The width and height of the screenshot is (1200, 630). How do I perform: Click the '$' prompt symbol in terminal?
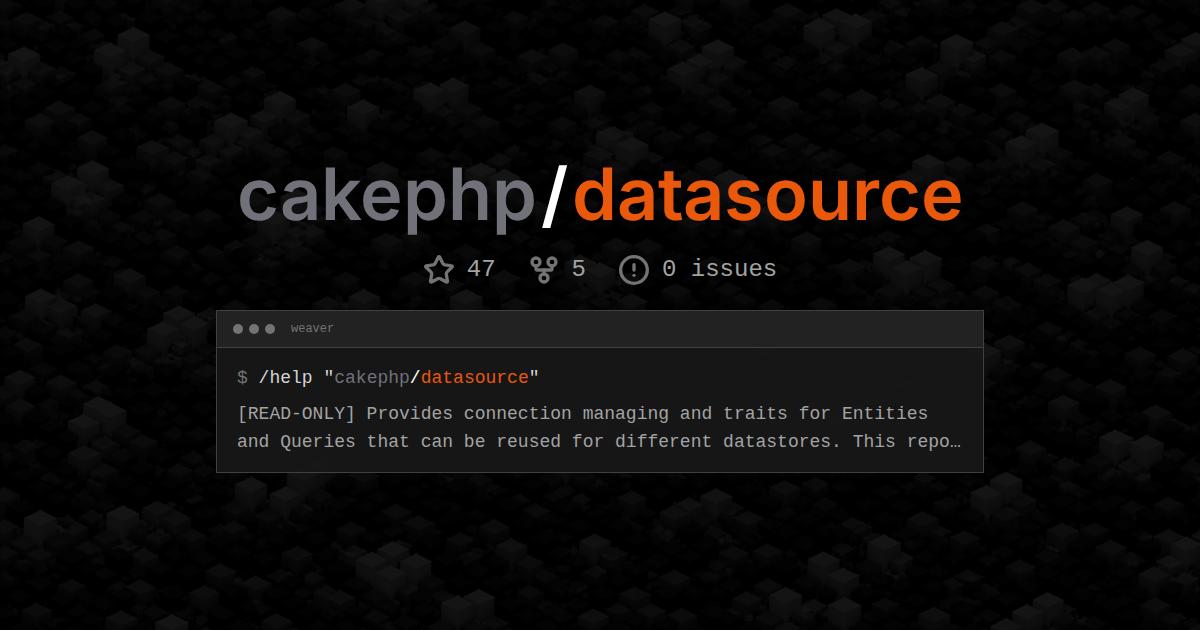[242, 377]
